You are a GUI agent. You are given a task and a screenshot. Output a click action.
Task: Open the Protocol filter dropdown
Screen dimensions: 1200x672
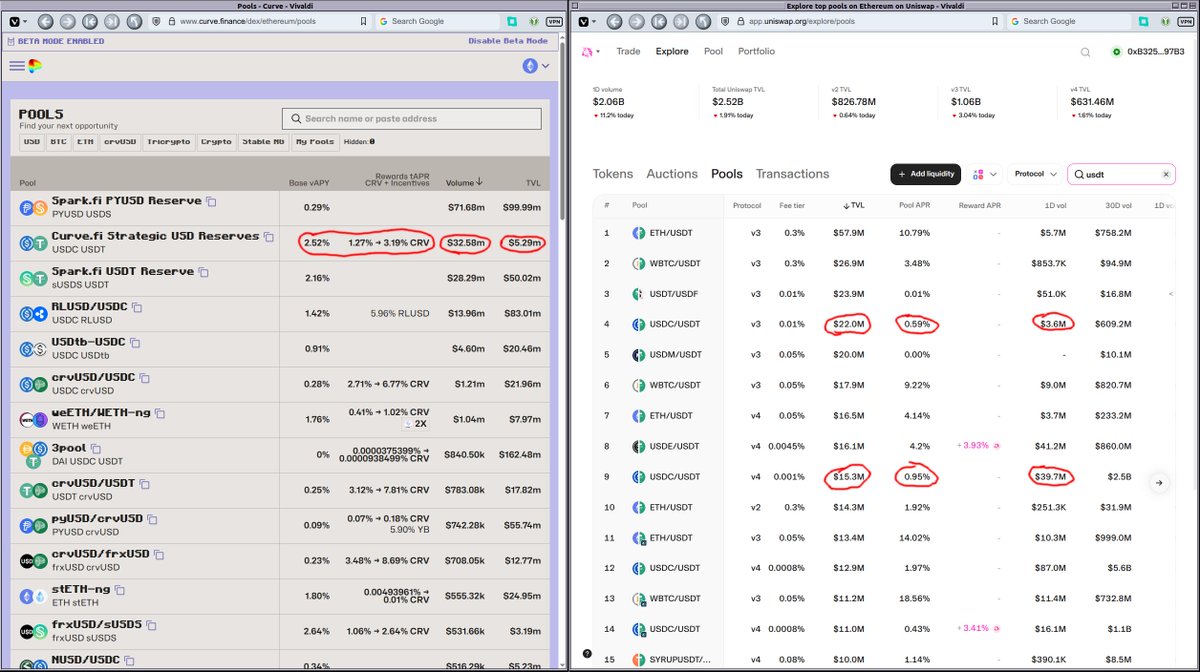pos(1035,174)
